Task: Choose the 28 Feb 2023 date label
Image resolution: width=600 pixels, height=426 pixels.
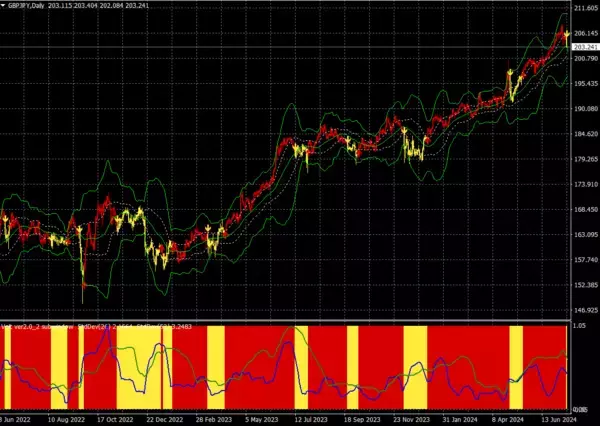Action: point(213,420)
